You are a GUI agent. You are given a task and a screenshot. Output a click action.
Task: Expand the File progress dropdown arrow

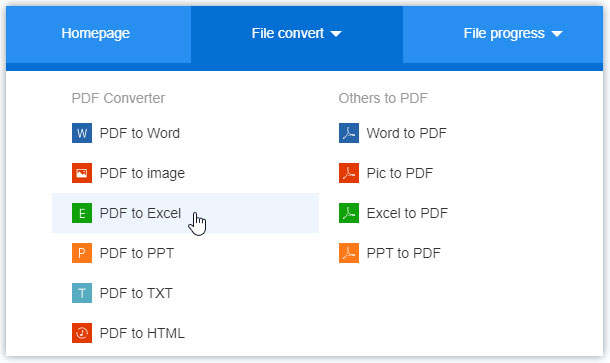click(x=557, y=34)
